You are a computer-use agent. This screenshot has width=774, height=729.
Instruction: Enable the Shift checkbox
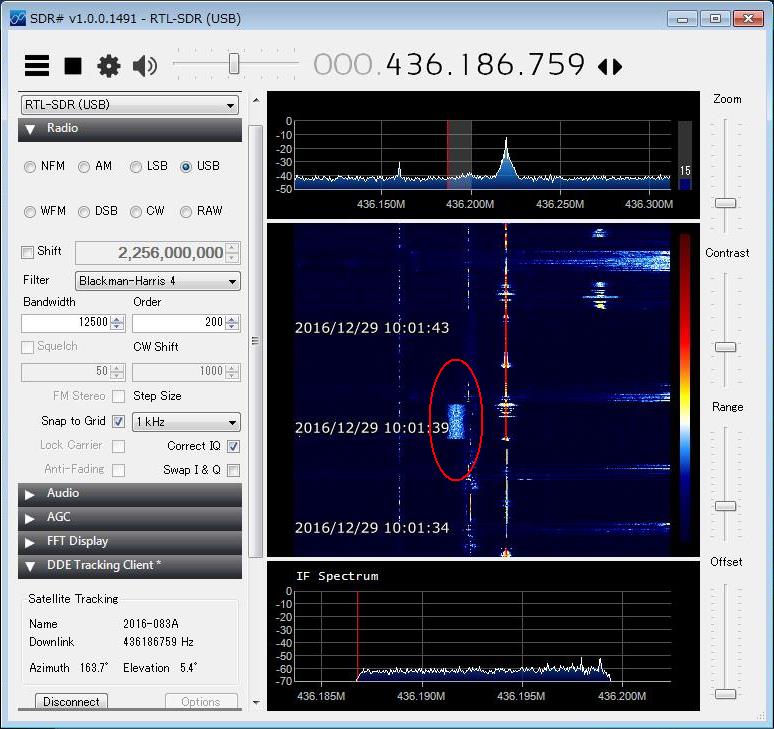[x=27, y=252]
